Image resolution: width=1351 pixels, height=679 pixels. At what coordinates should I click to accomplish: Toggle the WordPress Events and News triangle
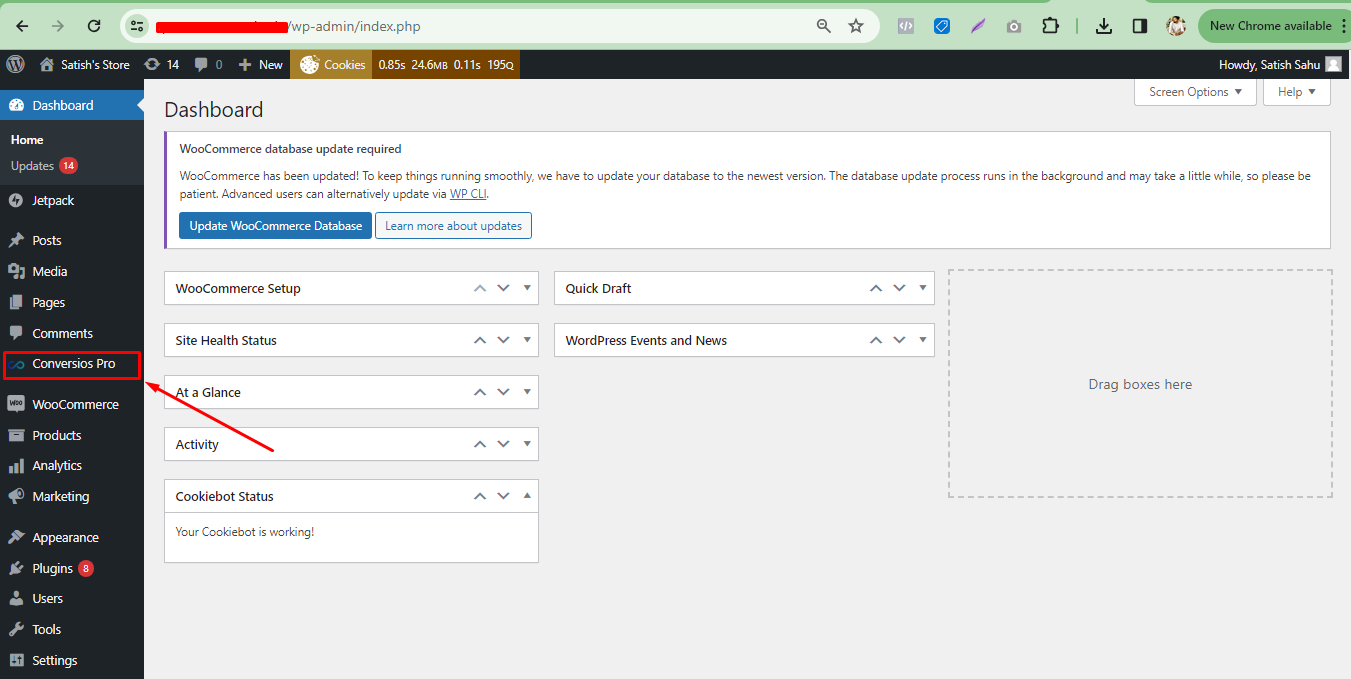(923, 340)
